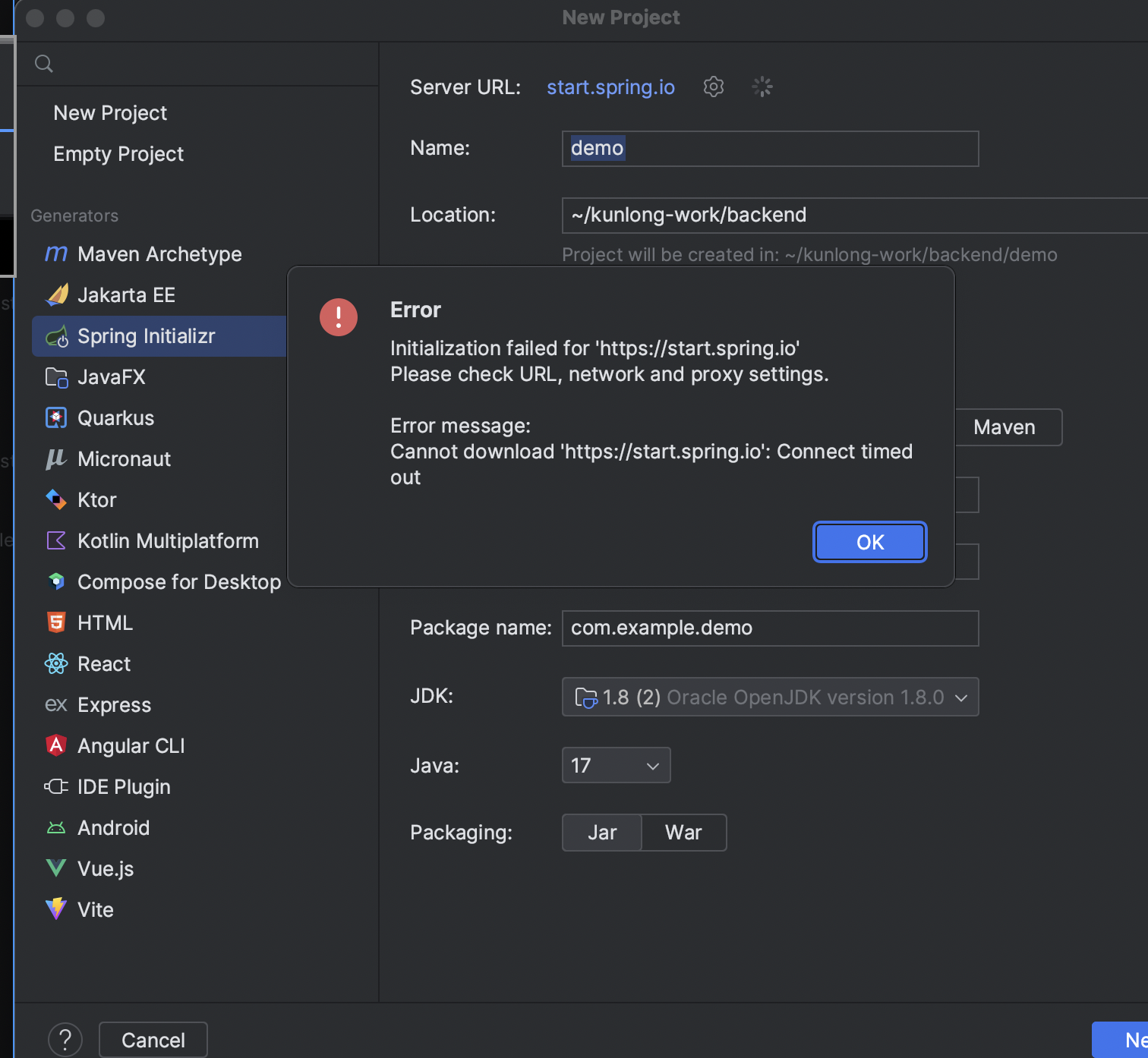Click the Package name input field
The image size is (1148, 1058).
click(x=770, y=628)
